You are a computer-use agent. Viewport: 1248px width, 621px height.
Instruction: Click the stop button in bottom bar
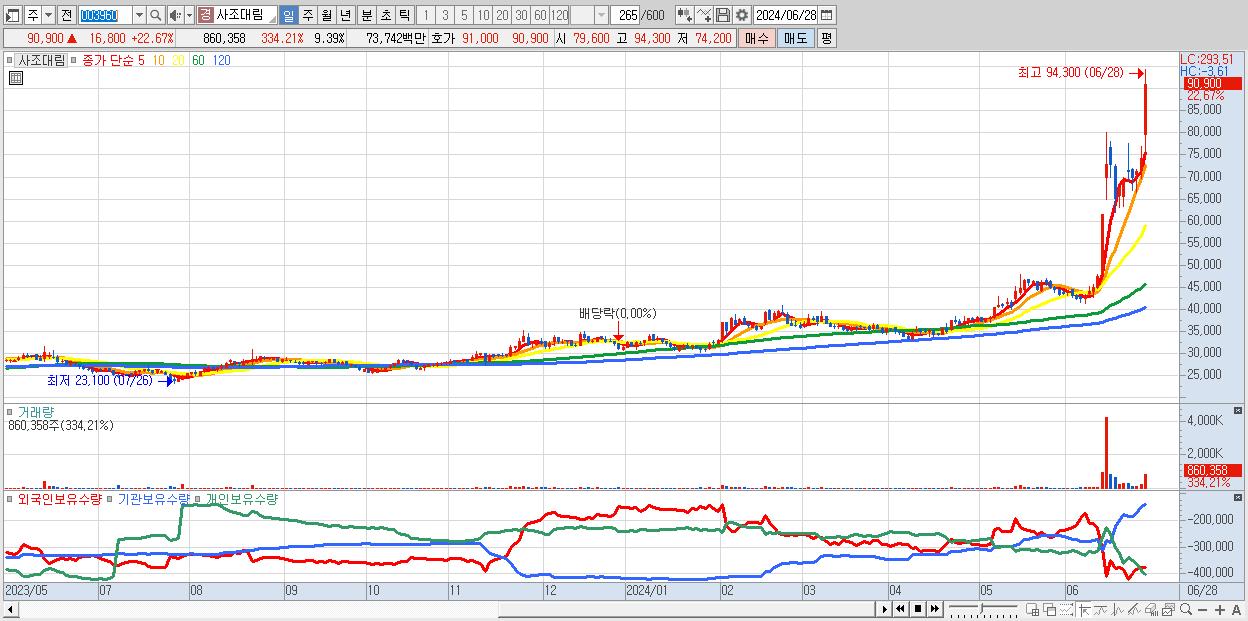coord(918,609)
